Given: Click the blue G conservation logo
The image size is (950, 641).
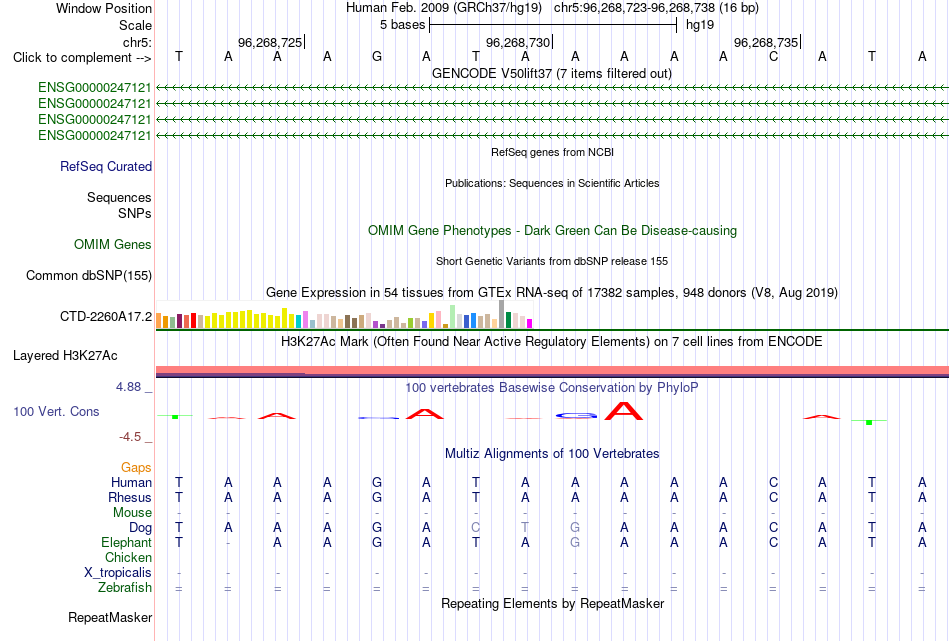Looking at the screenshot, I should point(576,416).
